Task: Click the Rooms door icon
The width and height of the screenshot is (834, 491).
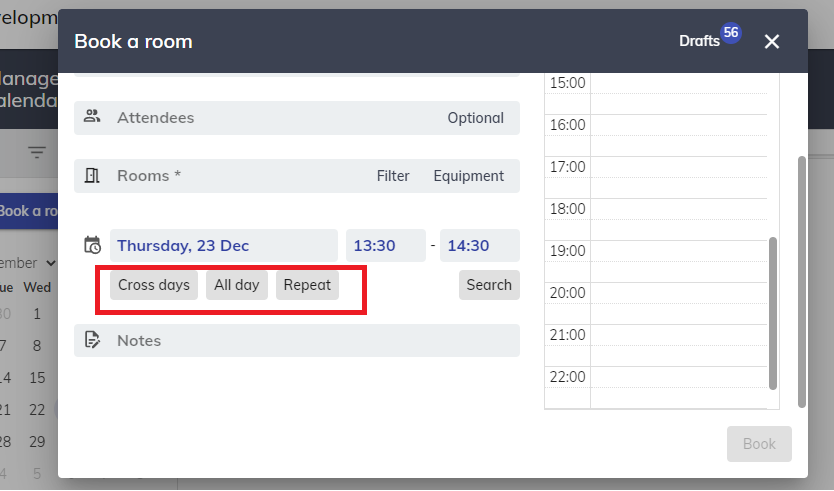Action: (x=92, y=176)
